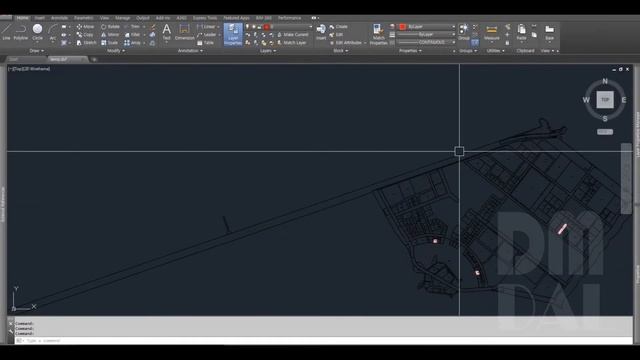Expand the Modify panel
This screenshot has width=640, height=360.
[x=116, y=51]
